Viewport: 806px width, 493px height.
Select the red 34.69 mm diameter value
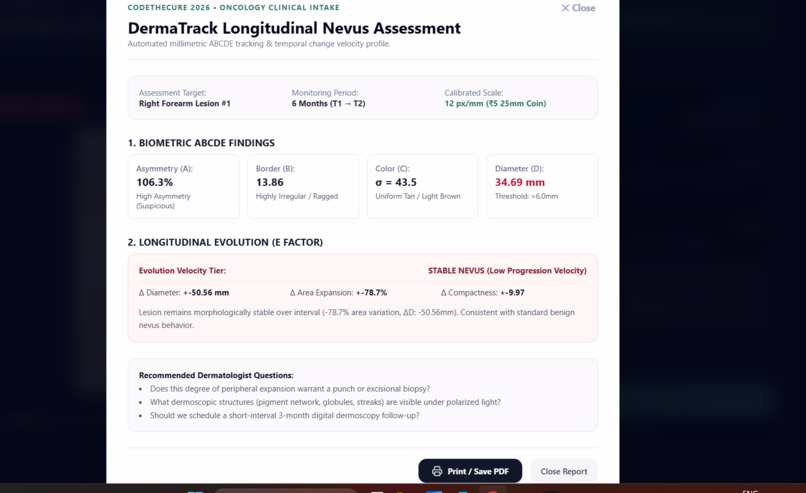pyautogui.click(x=520, y=182)
